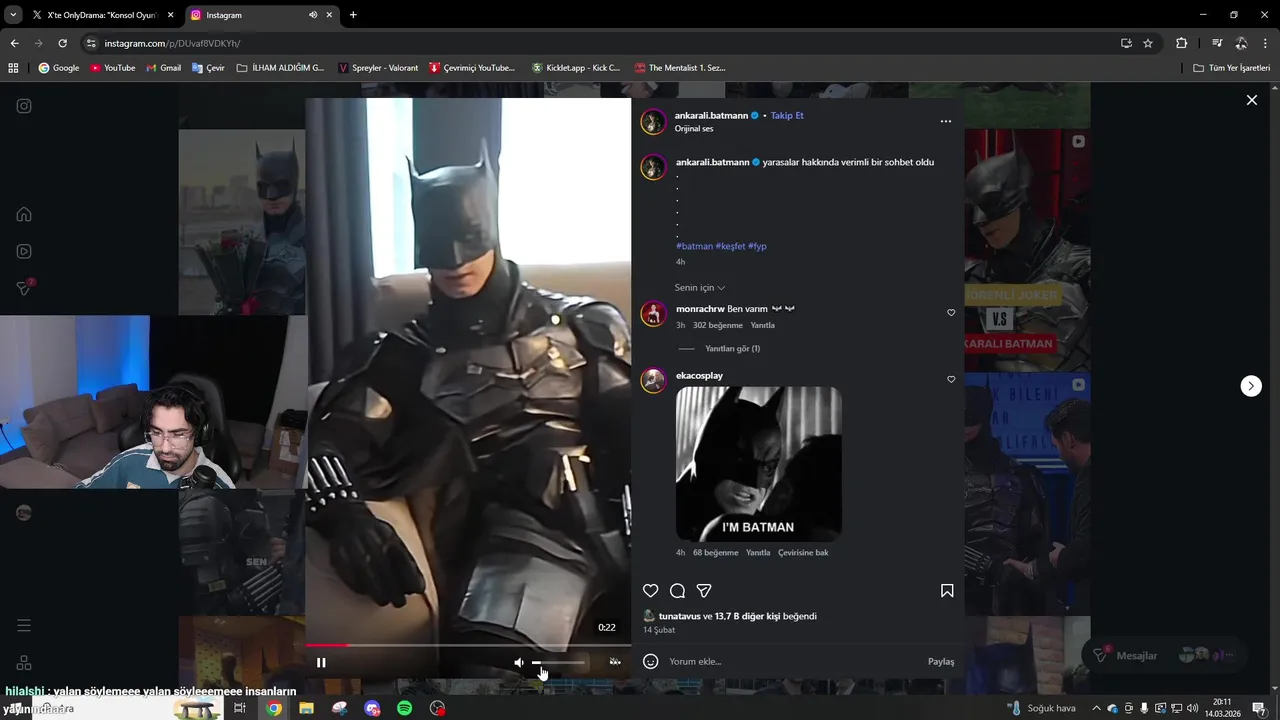
Task: Open the 'The Mentalist 1. Sez...' bookmark
Action: click(x=680, y=68)
